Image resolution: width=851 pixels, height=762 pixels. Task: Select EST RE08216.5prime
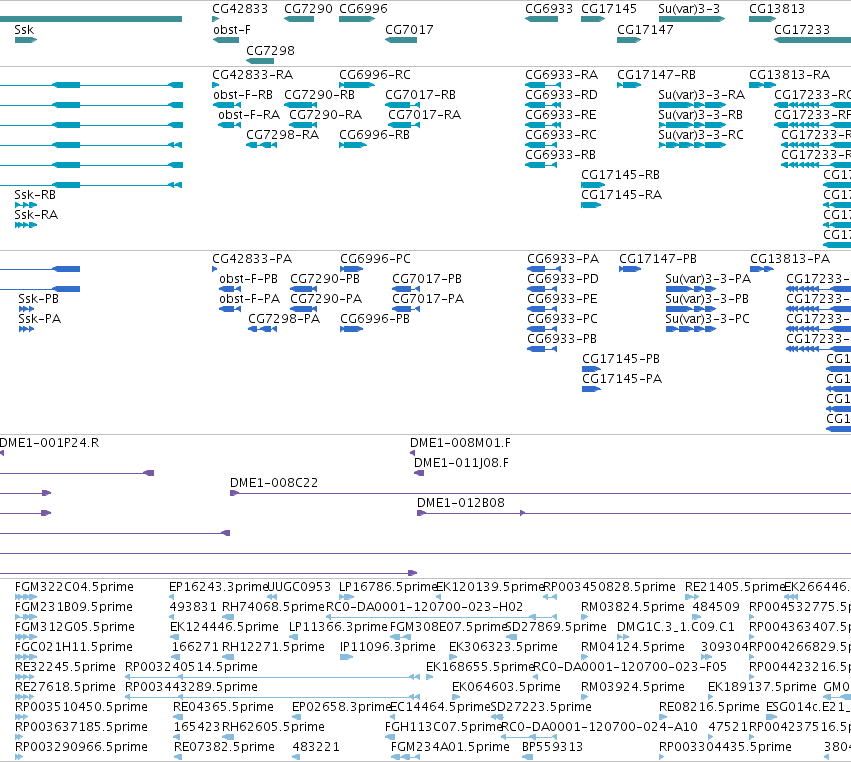(662, 717)
